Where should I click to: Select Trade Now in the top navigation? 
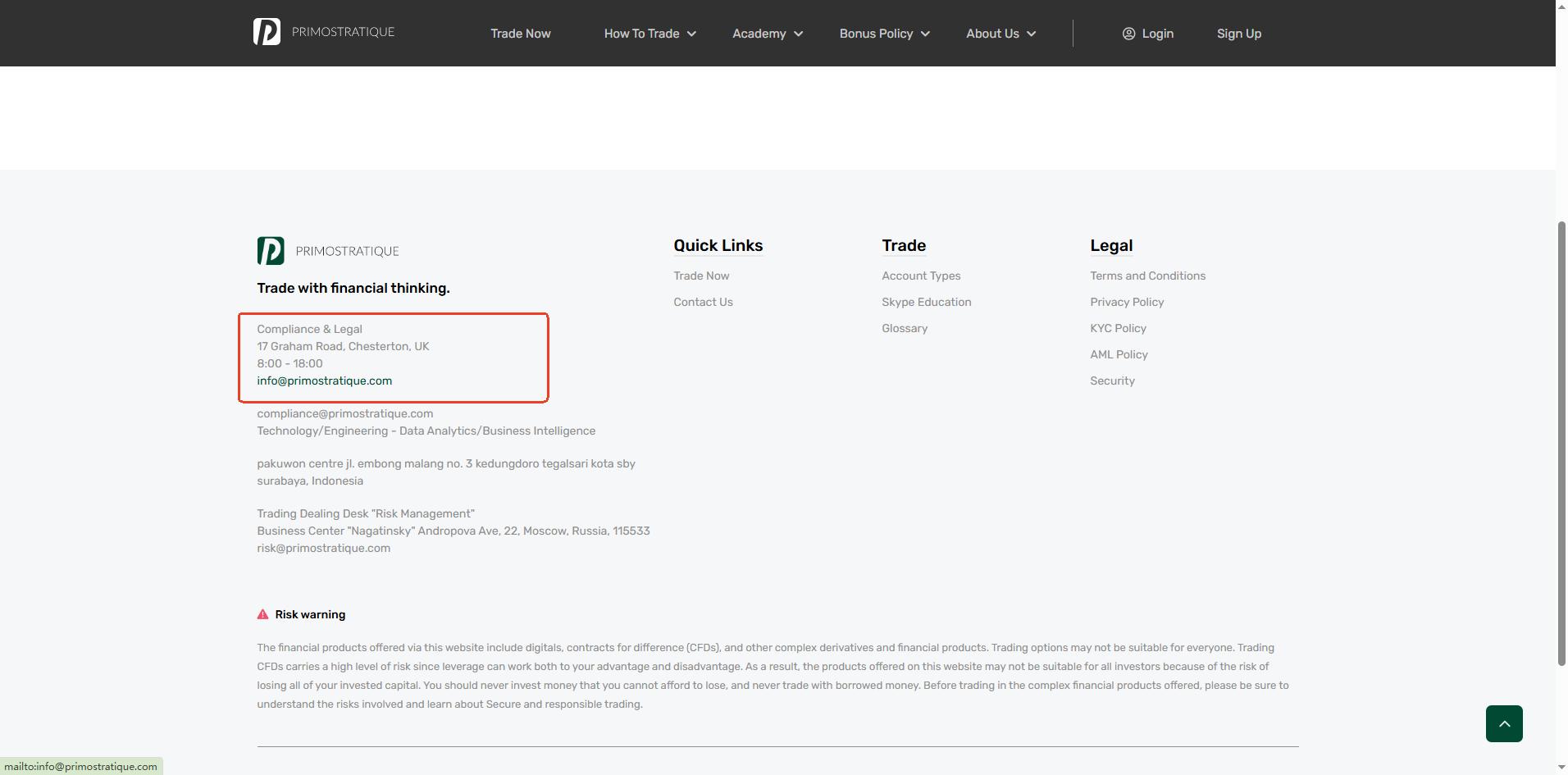click(x=520, y=34)
